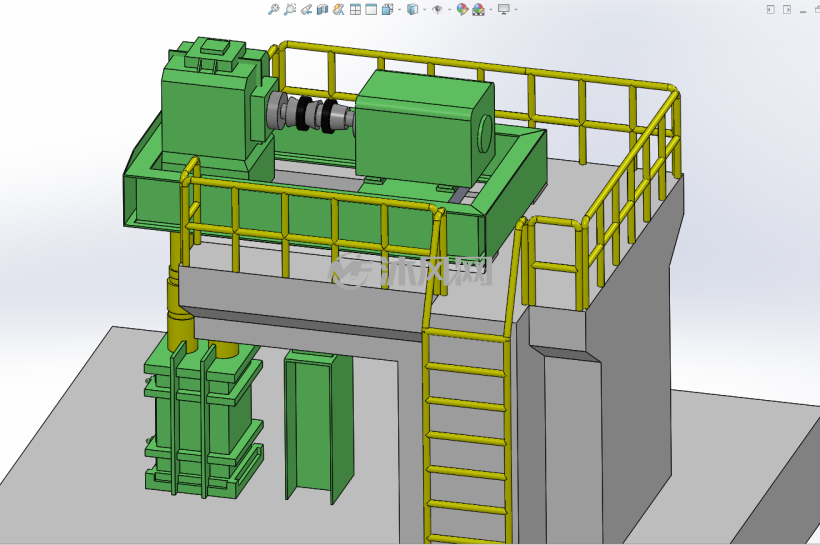Select the yellow ladder part
Viewport: 820px width, 545px height.
click(x=465, y=403)
